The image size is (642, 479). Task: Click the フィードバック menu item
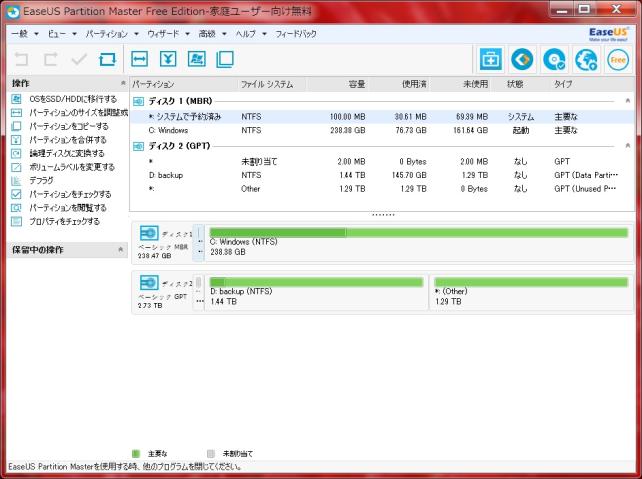pyautogui.click(x=296, y=34)
